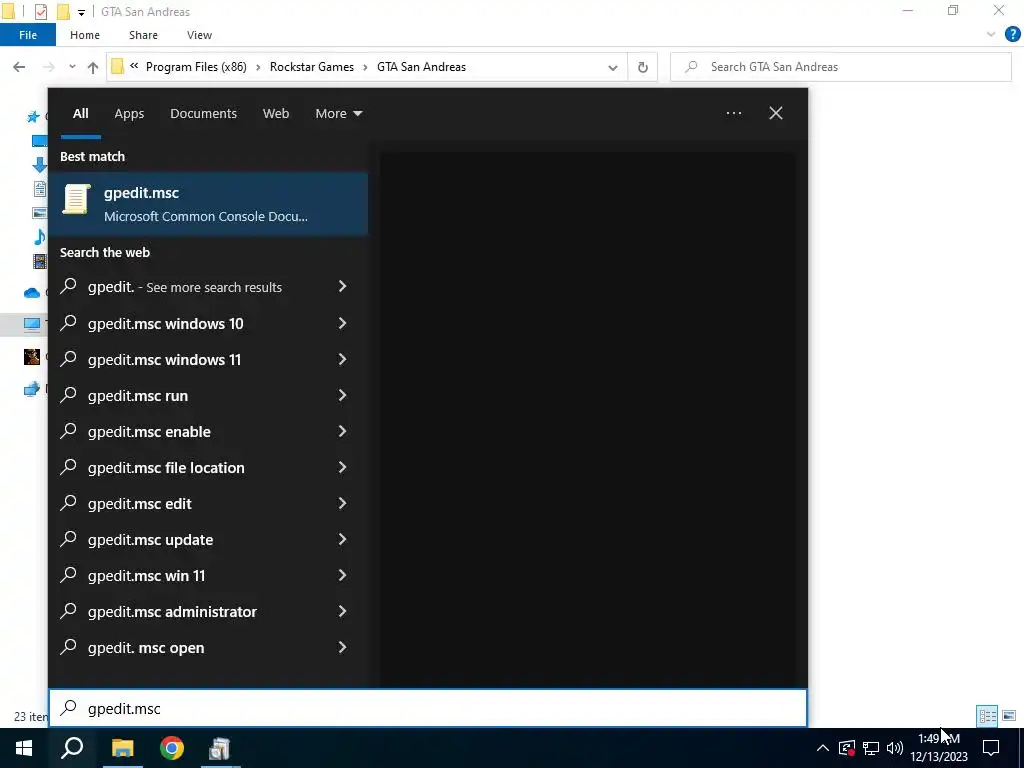Launch Google Chrome from the taskbar
The image size is (1024, 768).
click(x=172, y=748)
